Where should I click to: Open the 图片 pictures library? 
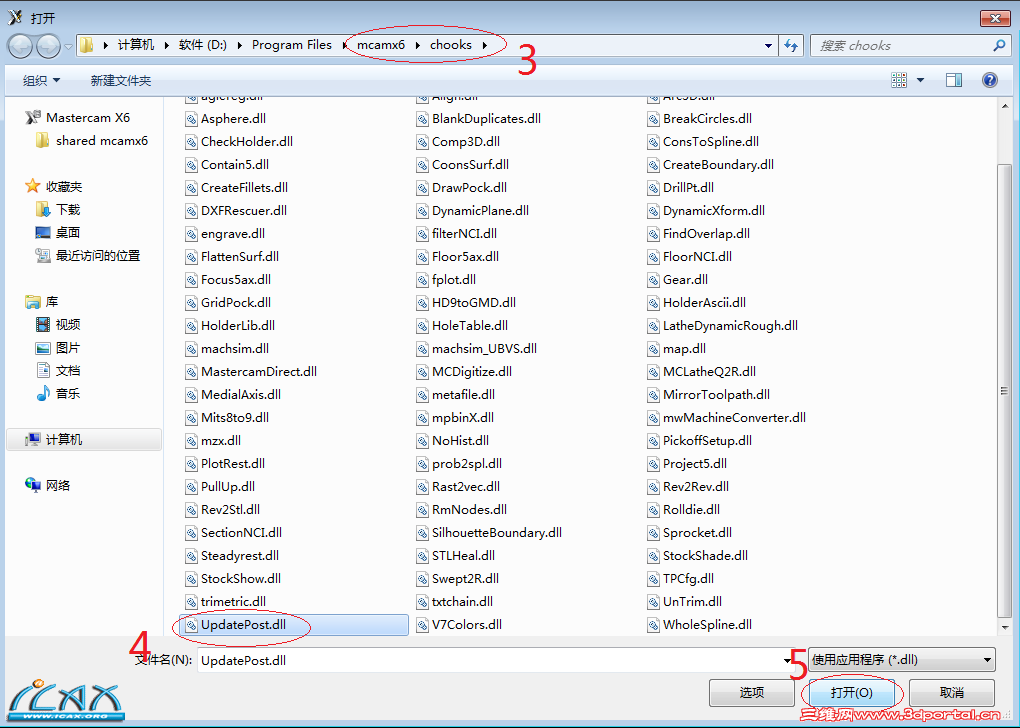[58, 348]
